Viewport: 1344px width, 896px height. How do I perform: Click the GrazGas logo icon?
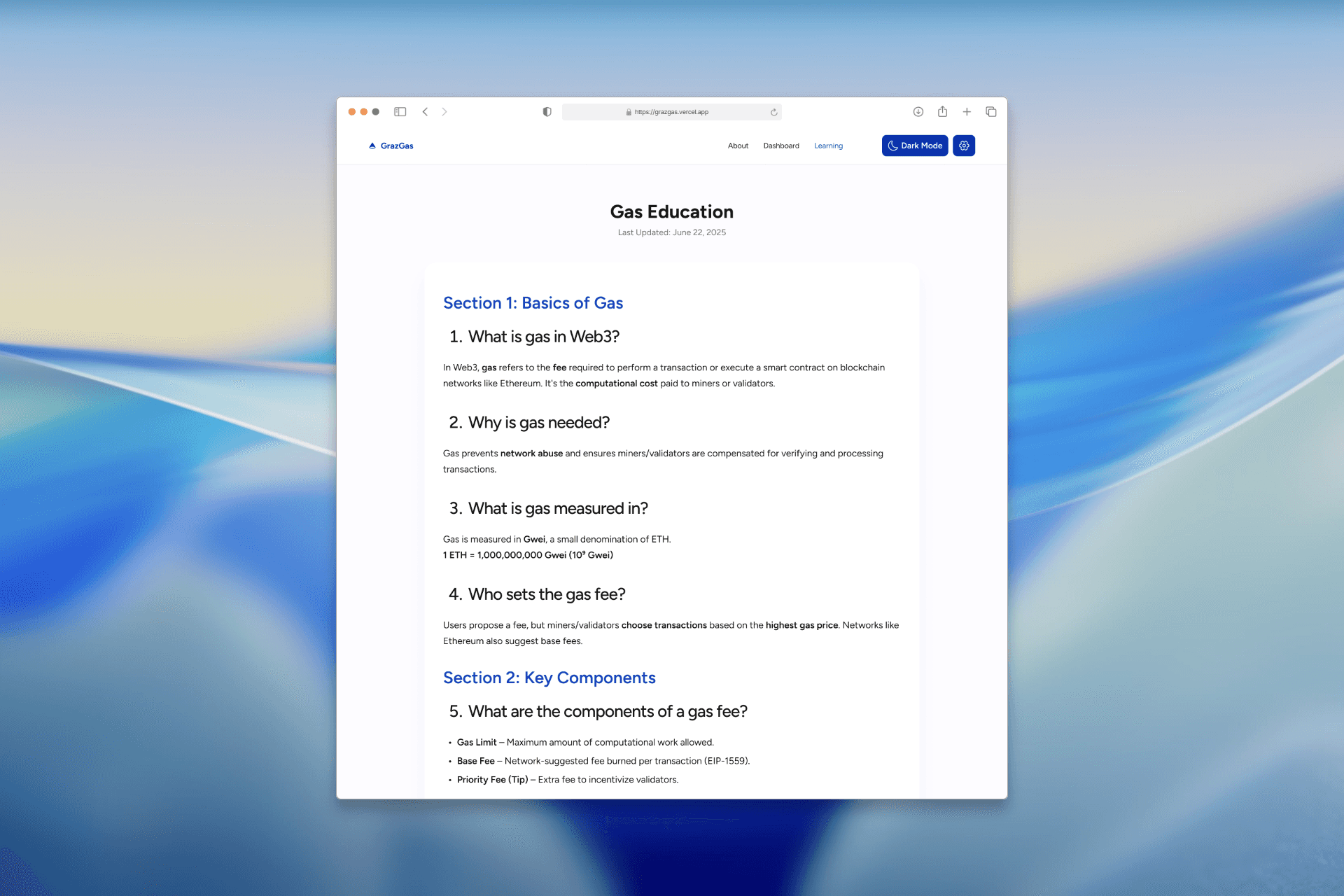372,146
